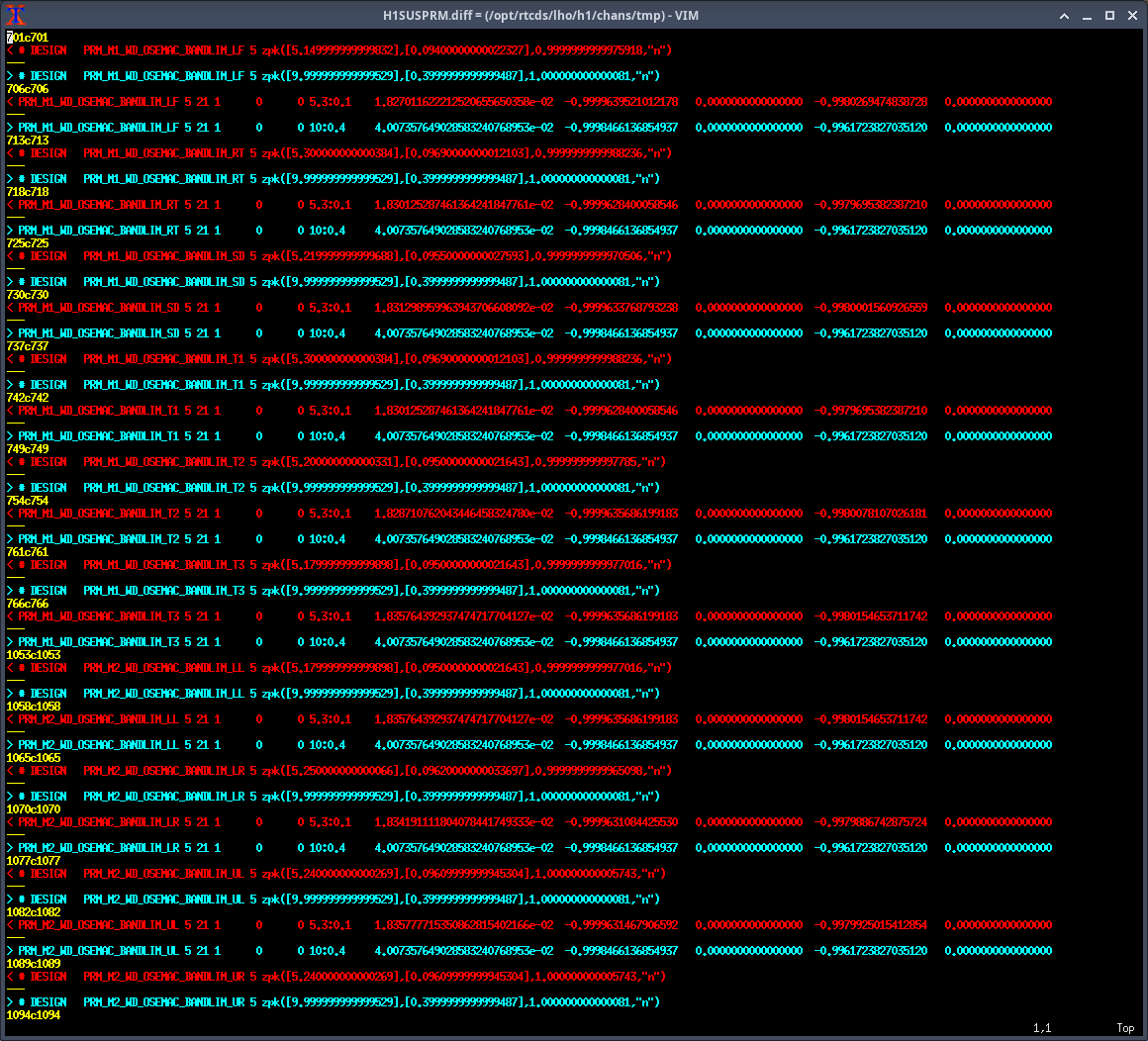Select the 713c713 hunk header line
The image size is (1148, 1041).
coord(28,141)
